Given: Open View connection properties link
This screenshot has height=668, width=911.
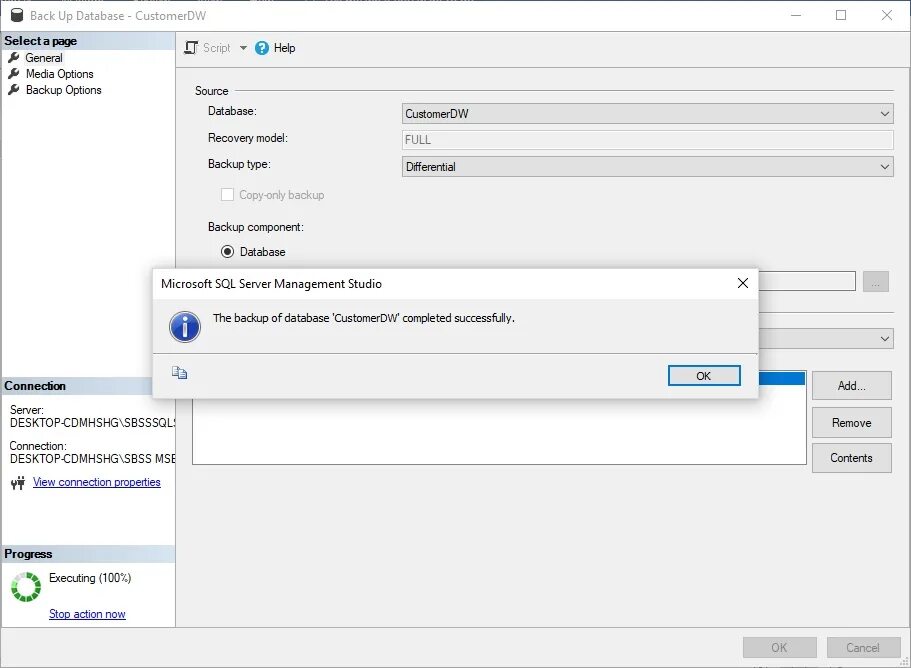Looking at the screenshot, I should [96, 482].
